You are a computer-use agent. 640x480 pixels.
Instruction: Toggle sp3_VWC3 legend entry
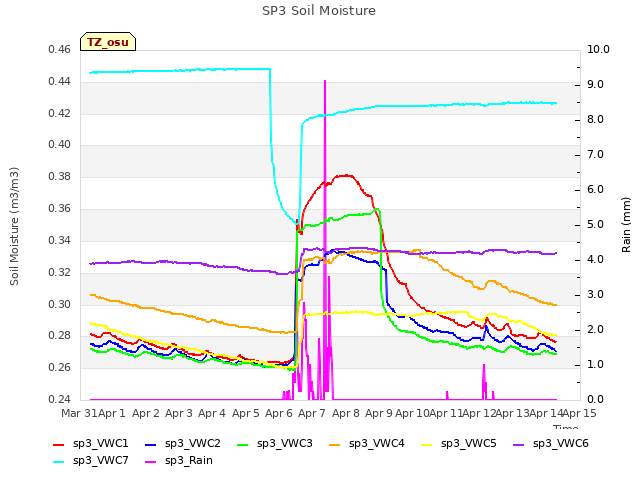(275, 444)
